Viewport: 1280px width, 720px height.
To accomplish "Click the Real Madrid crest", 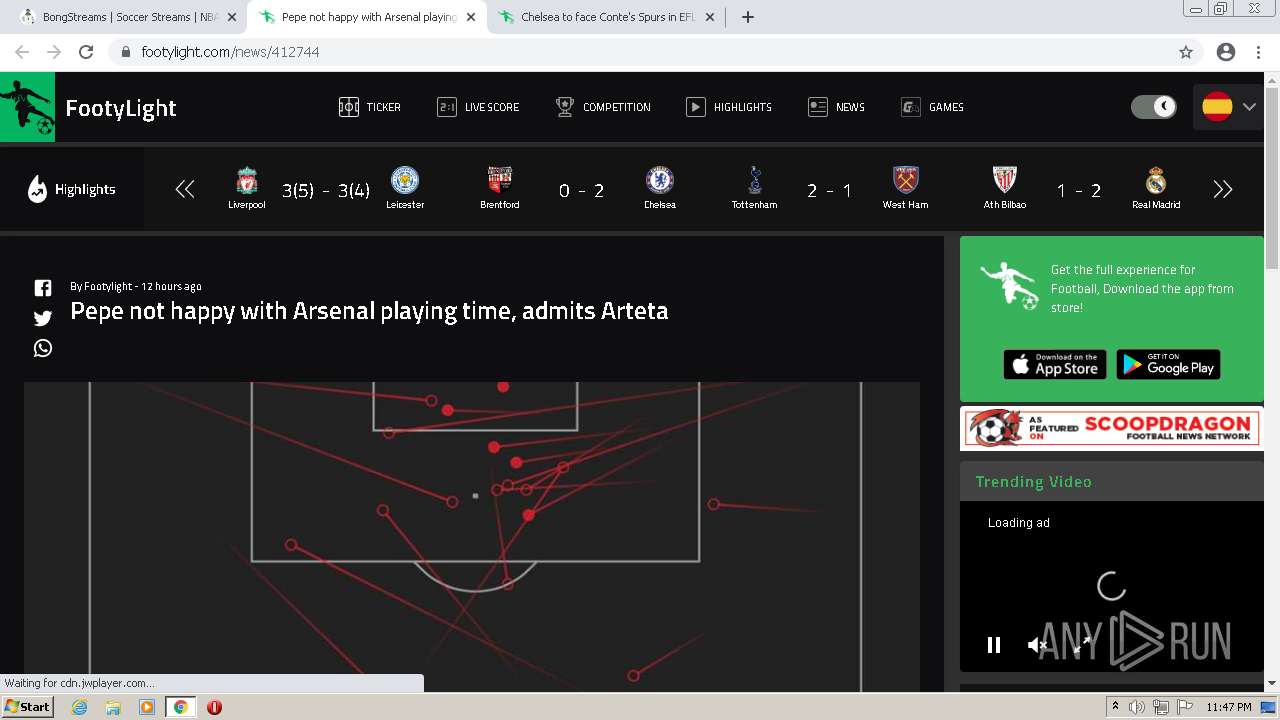I will [x=1156, y=180].
